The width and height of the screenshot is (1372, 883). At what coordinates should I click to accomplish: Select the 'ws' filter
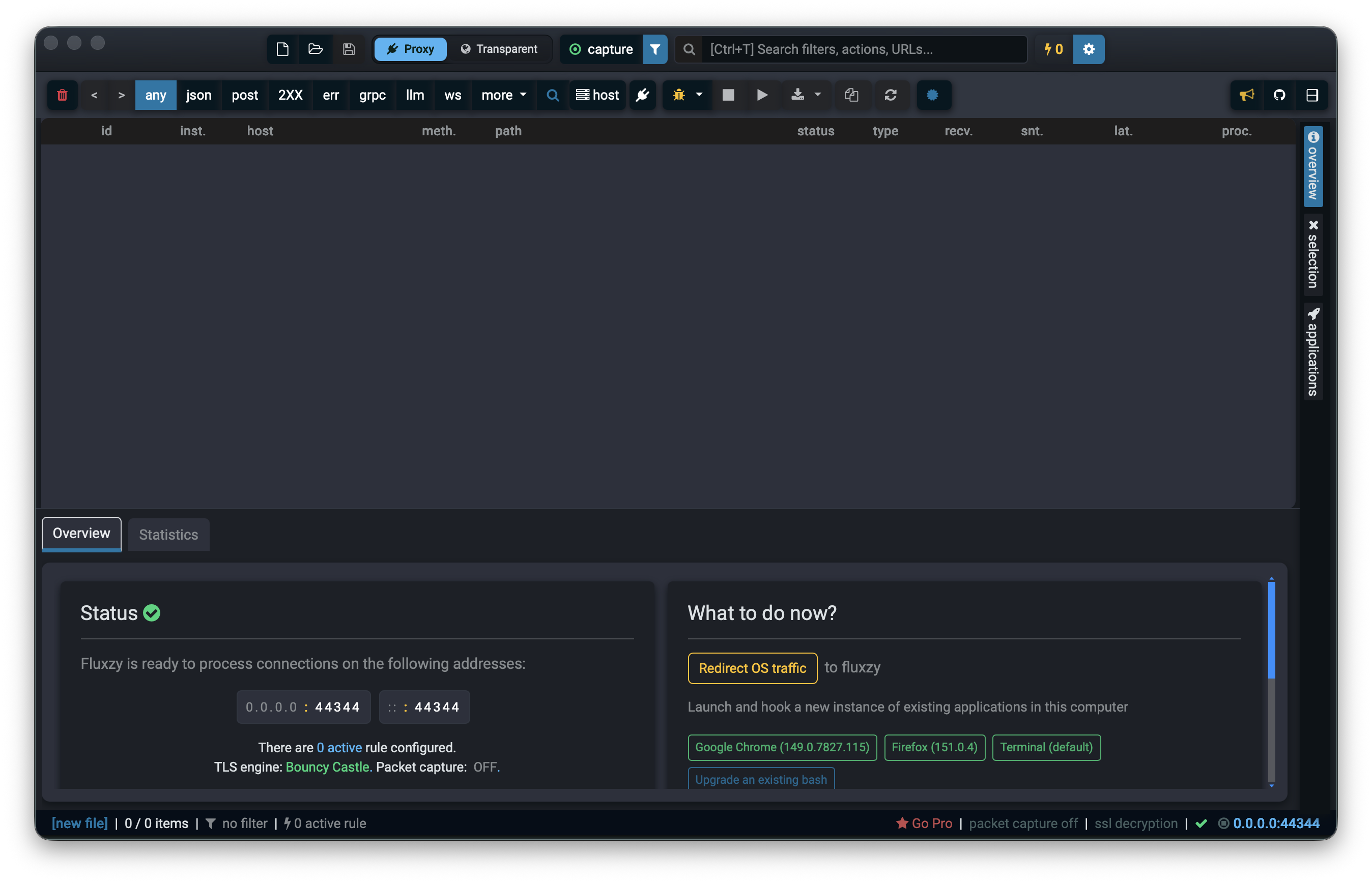452,95
